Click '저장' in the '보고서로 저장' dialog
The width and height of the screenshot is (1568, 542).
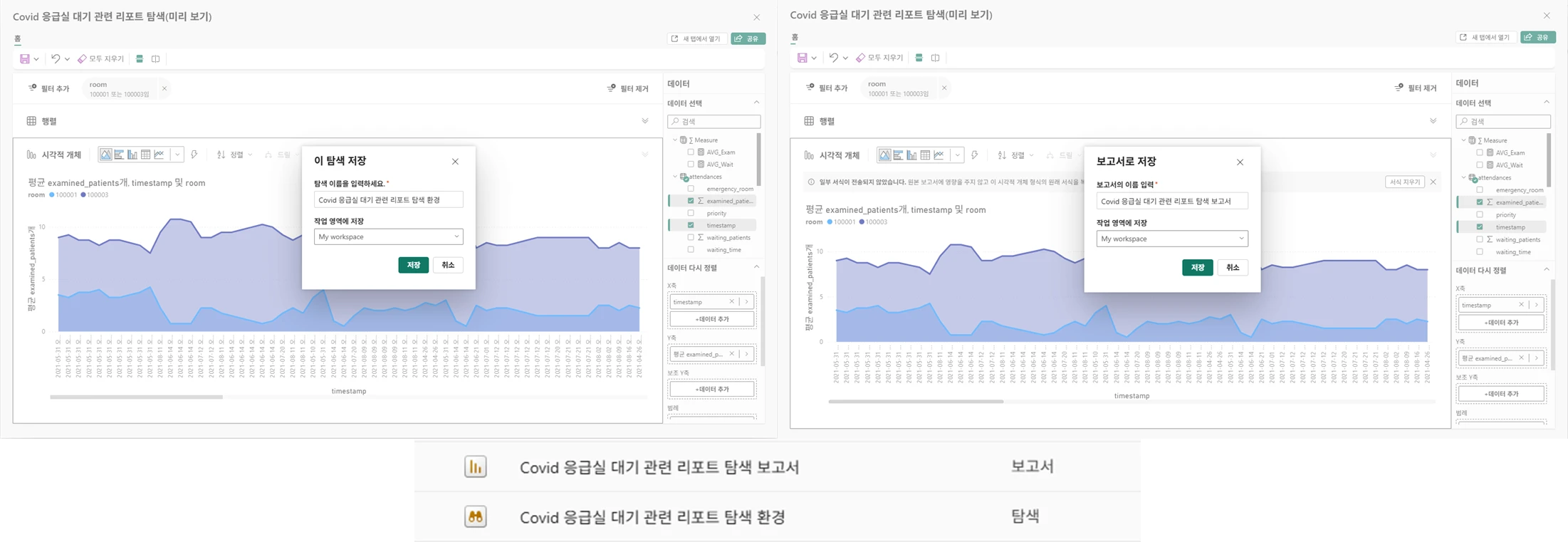(x=1197, y=267)
